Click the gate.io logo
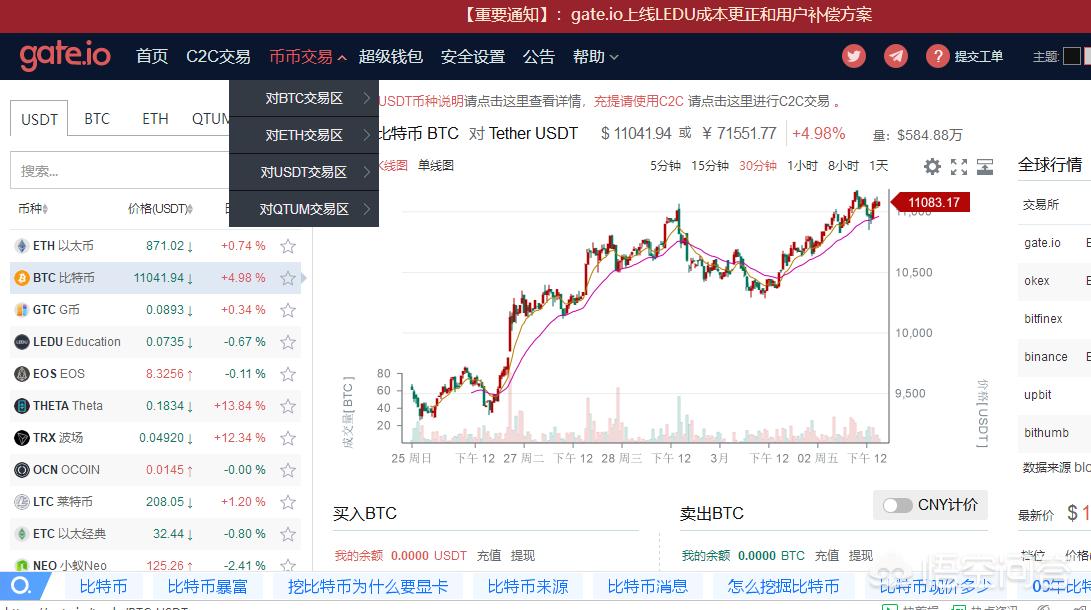Image resolution: width=1091 pixels, height=610 pixels. click(65, 56)
